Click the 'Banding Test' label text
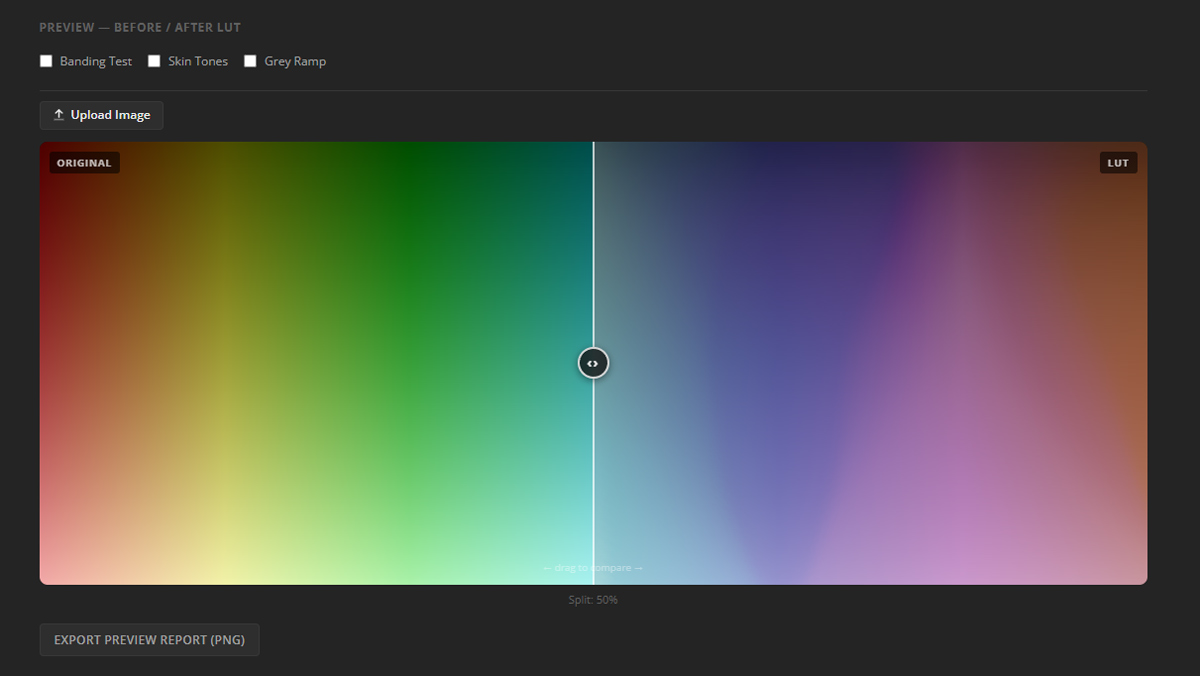This screenshot has width=1200, height=676. 96,61
